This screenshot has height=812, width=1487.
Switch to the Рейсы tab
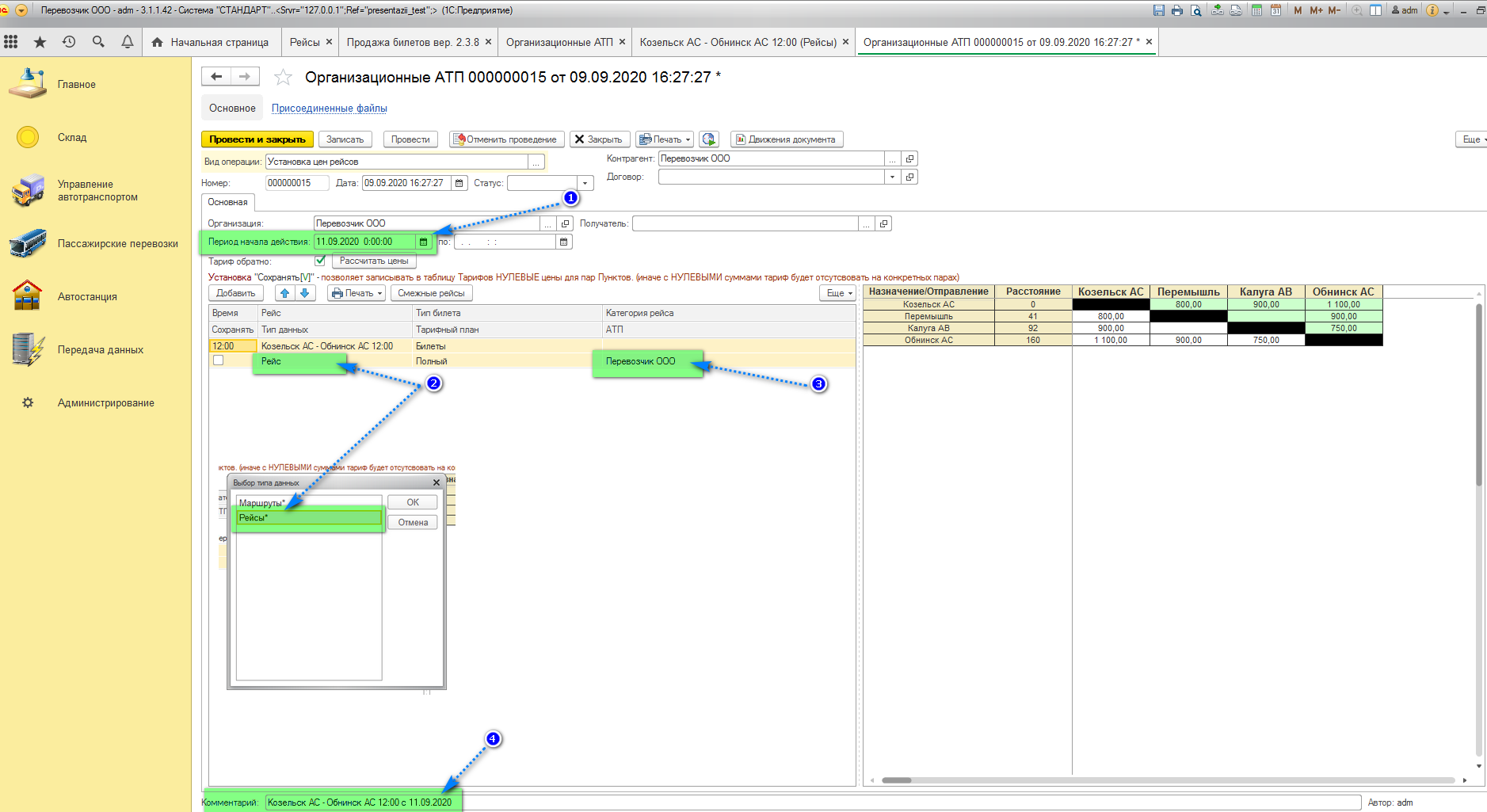(304, 42)
